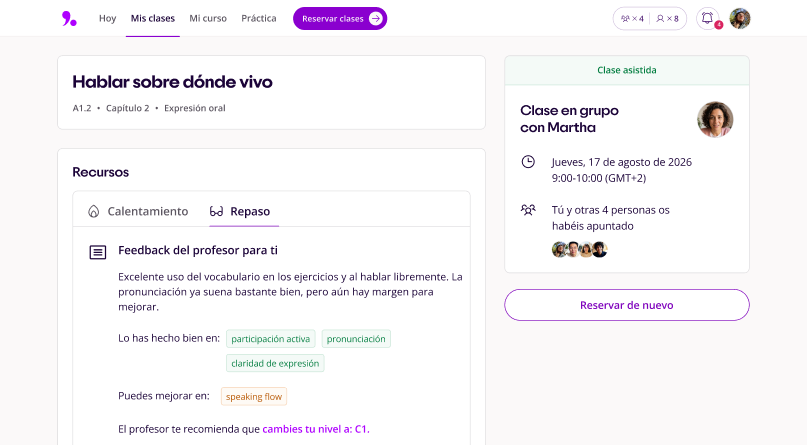Click the Recursos heading
The height and width of the screenshot is (445, 807).
(100, 172)
